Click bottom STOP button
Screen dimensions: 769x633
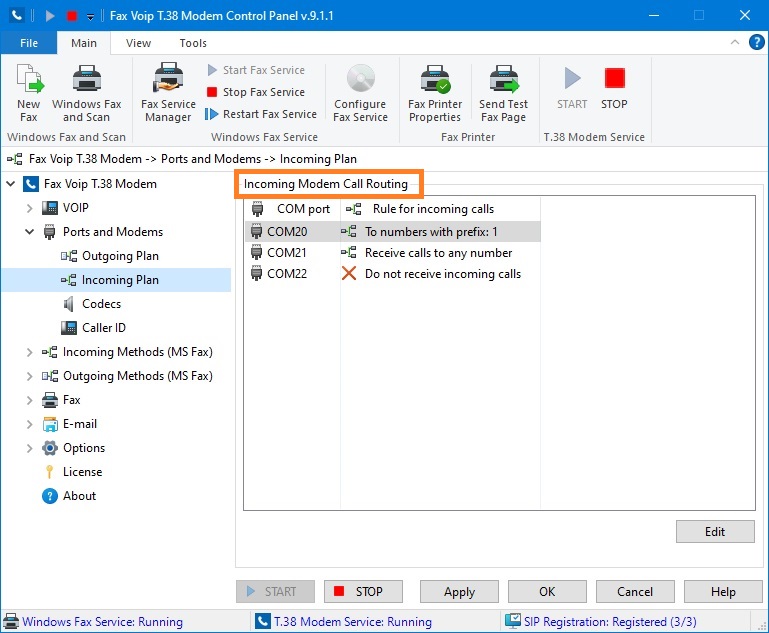pyautogui.click(x=363, y=591)
